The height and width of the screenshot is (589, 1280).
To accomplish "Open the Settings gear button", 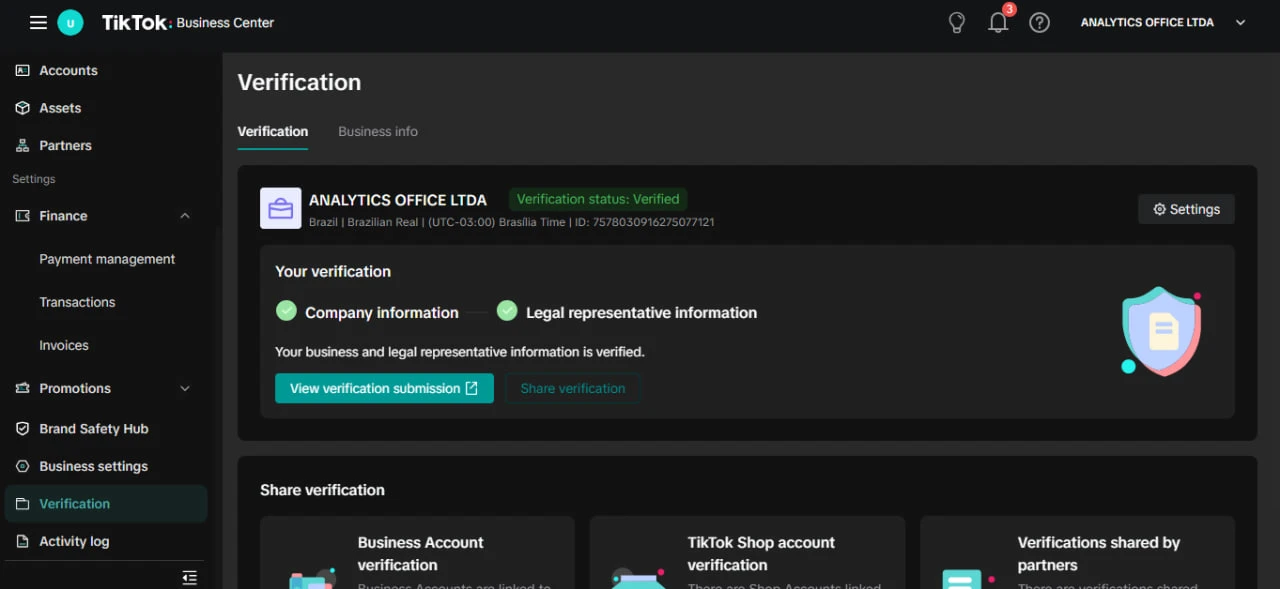I will (1186, 209).
